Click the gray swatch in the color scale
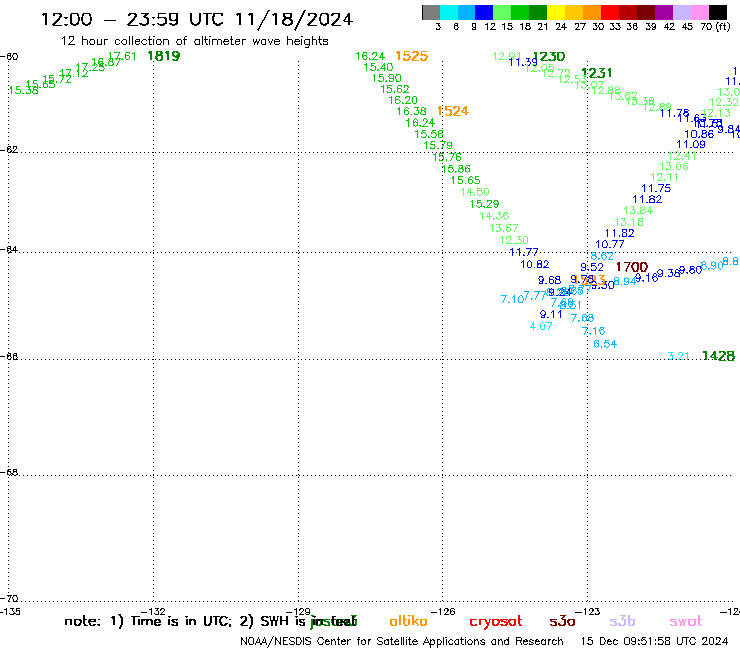The height and width of the screenshot is (650, 740). (x=431, y=12)
